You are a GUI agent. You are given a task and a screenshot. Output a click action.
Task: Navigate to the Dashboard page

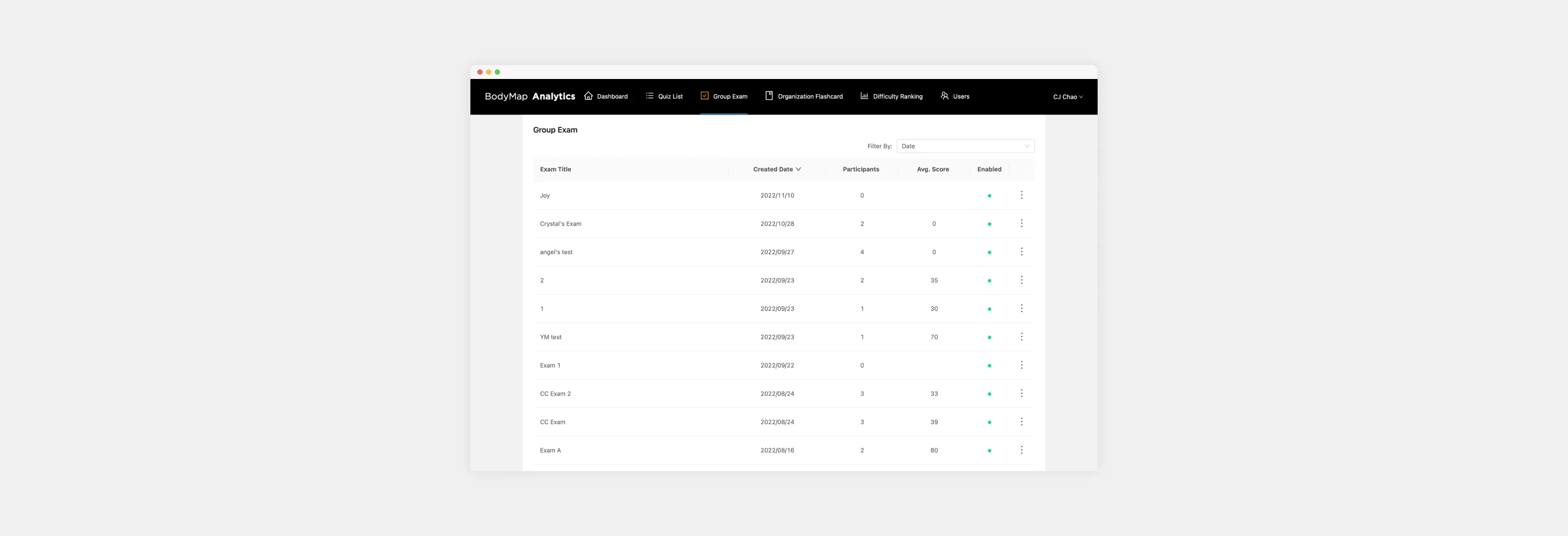pos(611,96)
